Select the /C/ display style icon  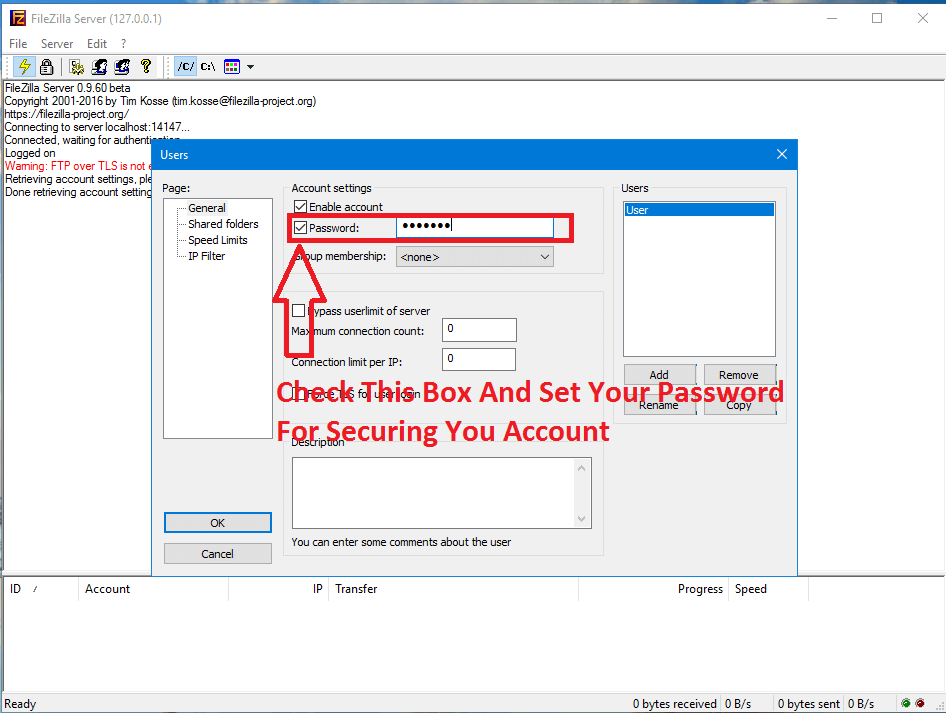point(185,66)
